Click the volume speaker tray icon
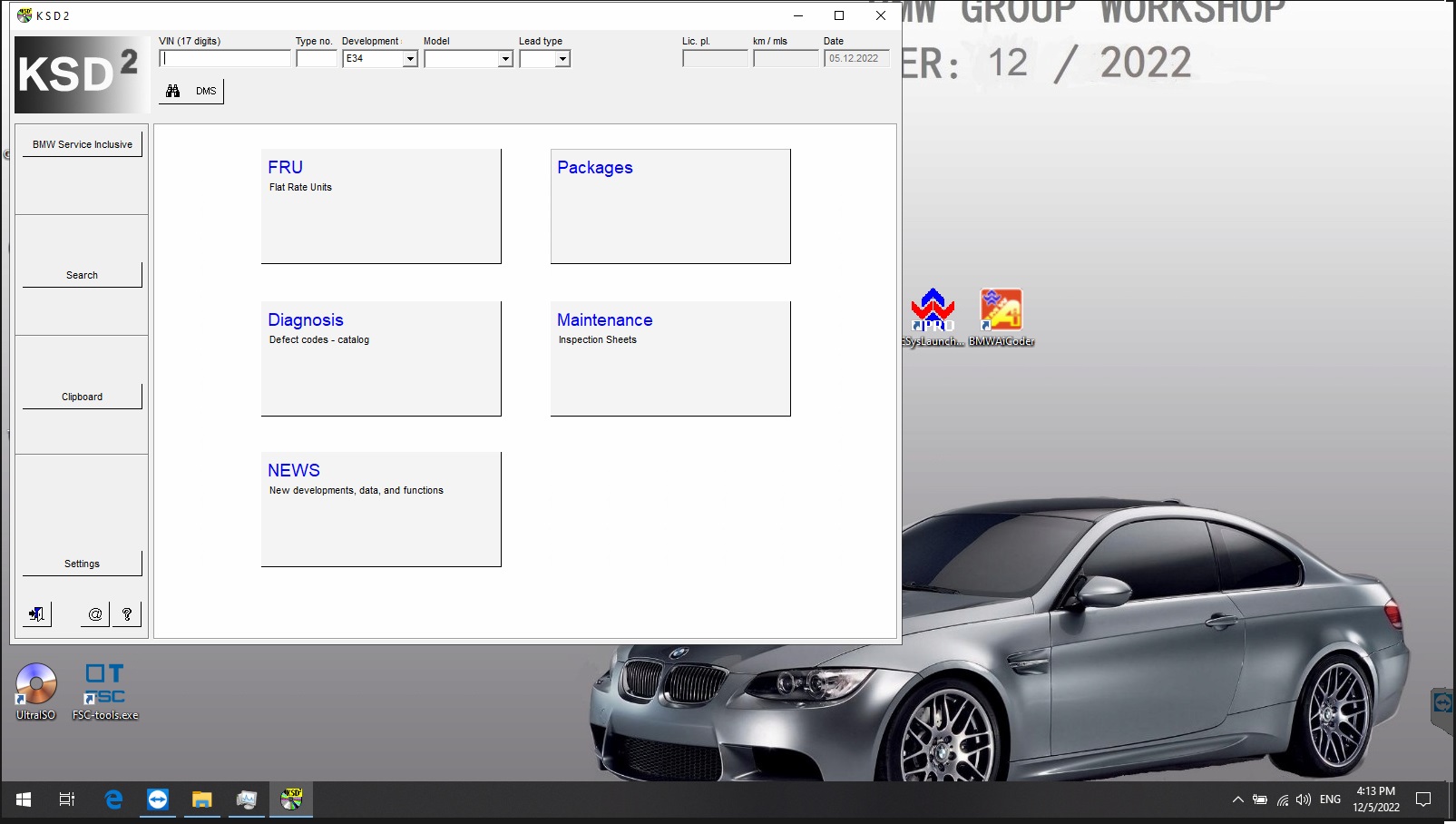The image size is (1456, 824). tap(1304, 799)
